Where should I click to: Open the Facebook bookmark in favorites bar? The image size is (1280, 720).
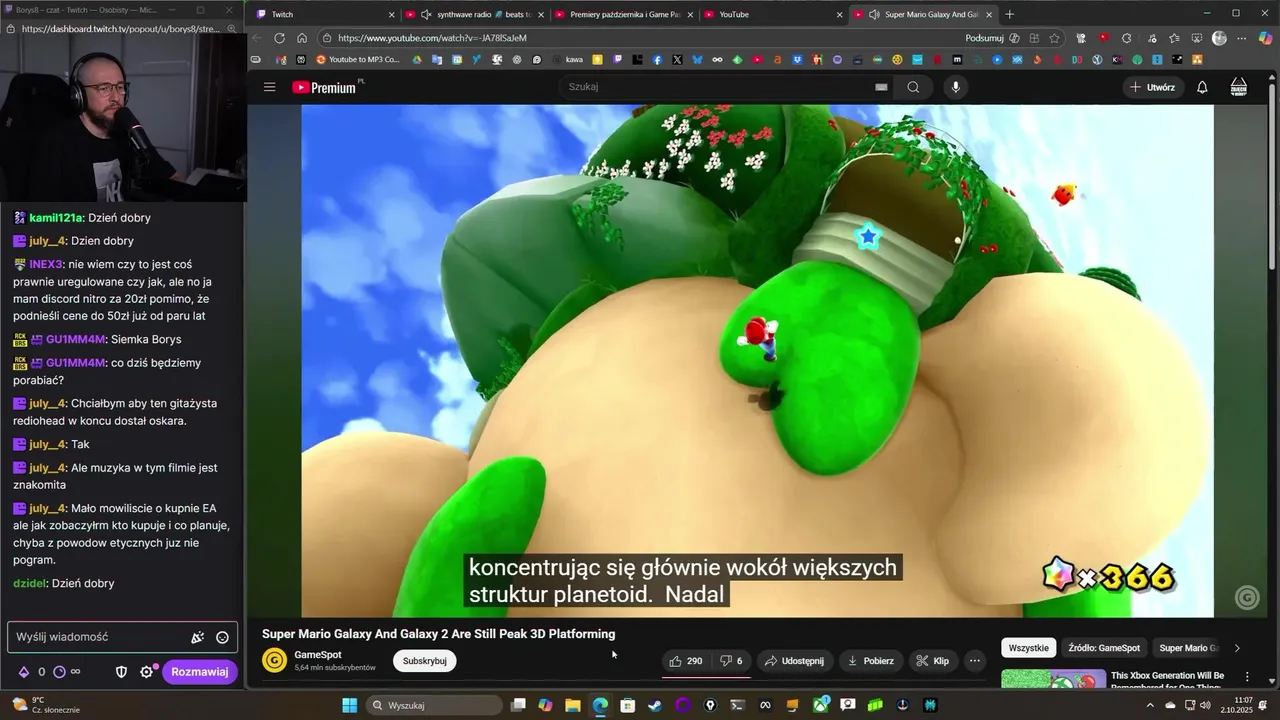pos(657,60)
